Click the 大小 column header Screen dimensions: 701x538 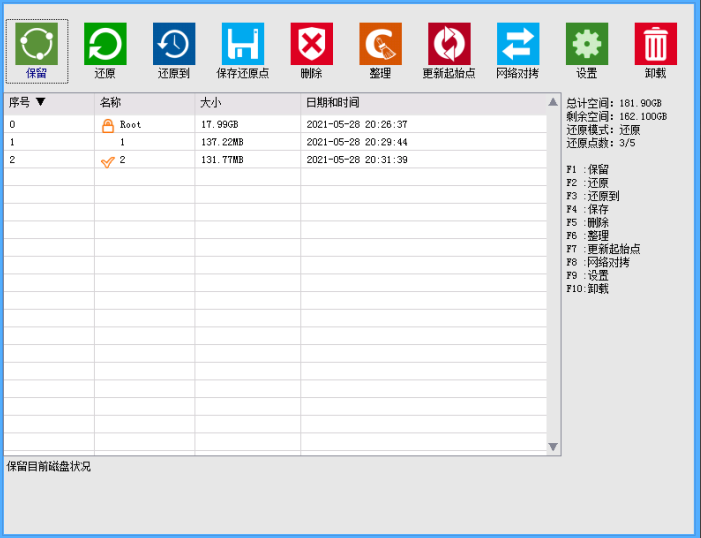(248, 103)
